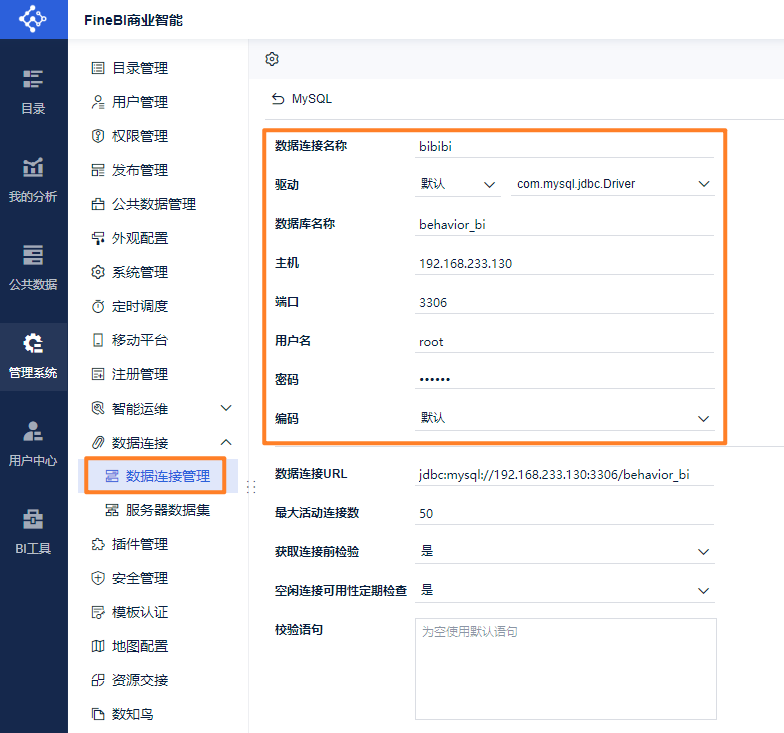Open 用户管理 menu item
The width and height of the screenshot is (784, 733).
pyautogui.click(x=140, y=102)
